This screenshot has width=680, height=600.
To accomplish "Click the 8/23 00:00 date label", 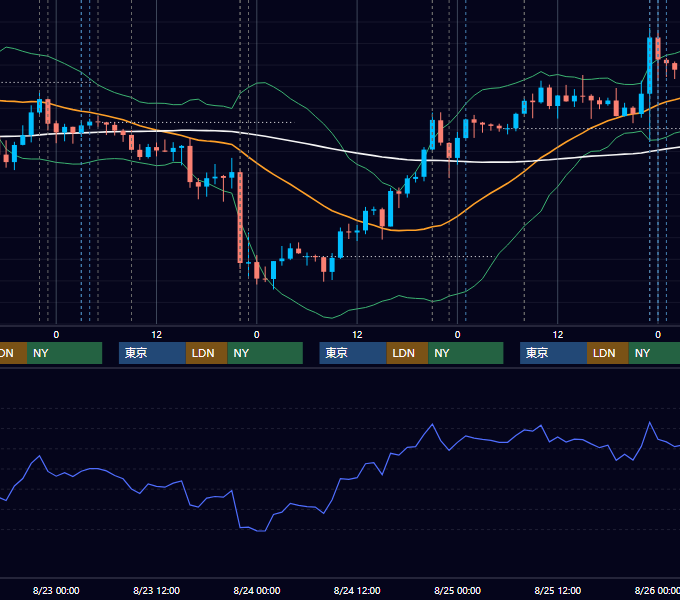I will click(56, 590).
